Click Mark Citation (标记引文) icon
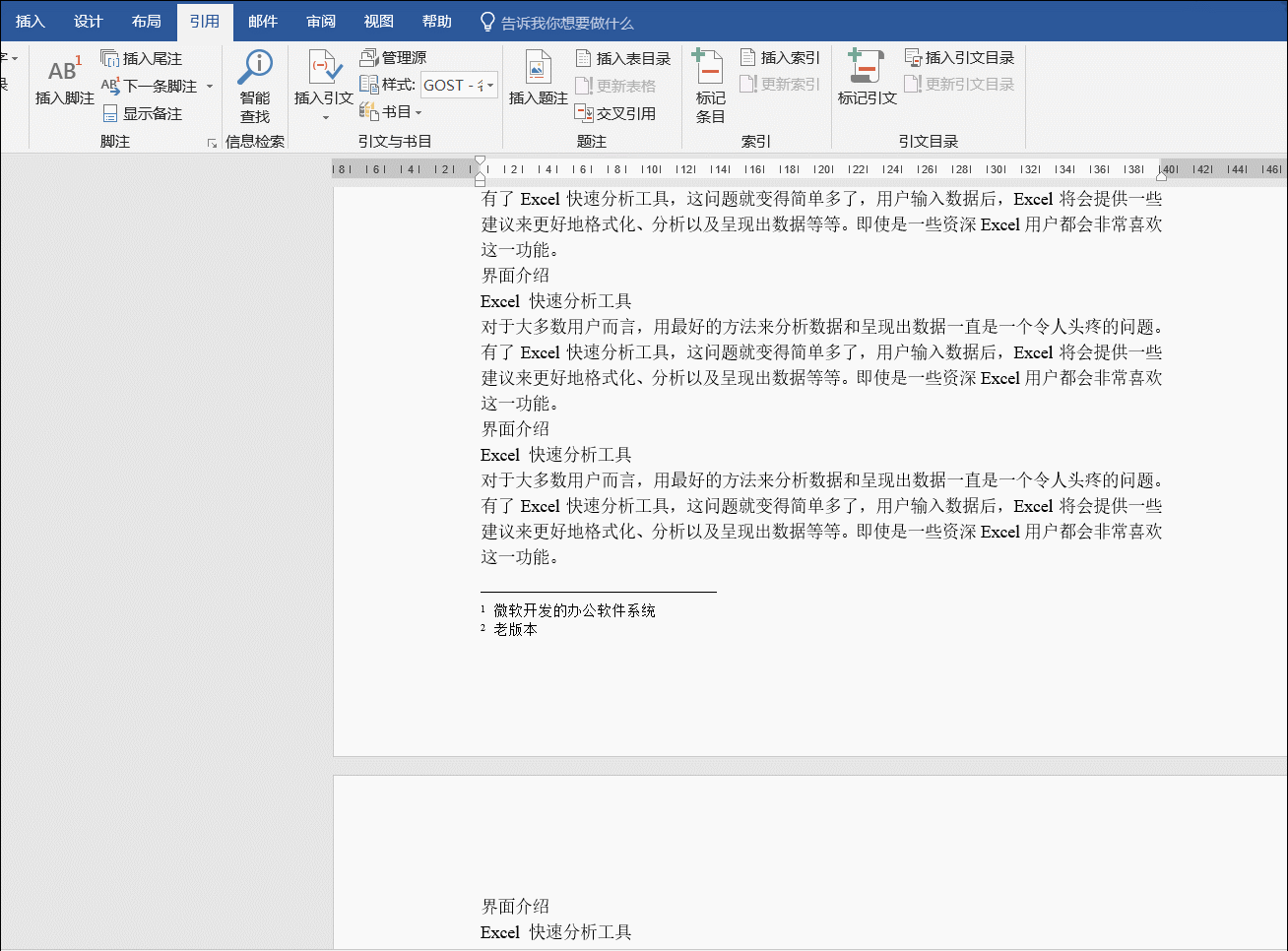Screen dimensions: 1288x951 point(866,69)
